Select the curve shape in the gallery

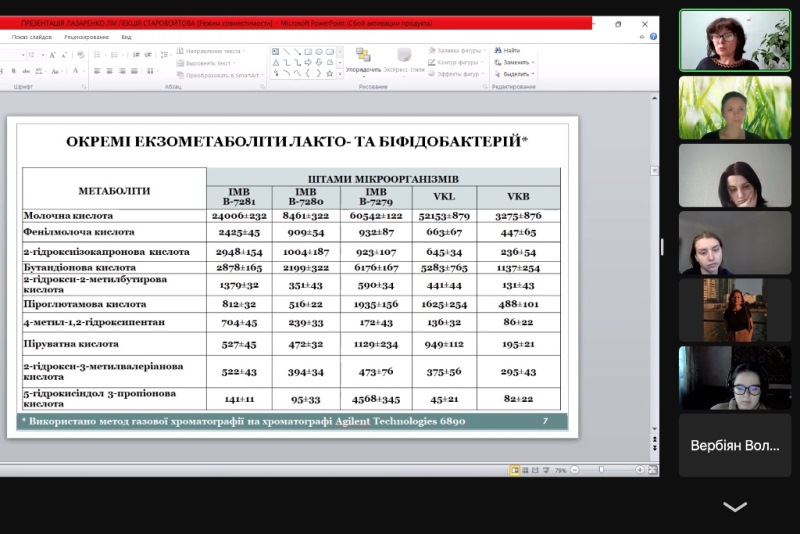(x=297, y=73)
